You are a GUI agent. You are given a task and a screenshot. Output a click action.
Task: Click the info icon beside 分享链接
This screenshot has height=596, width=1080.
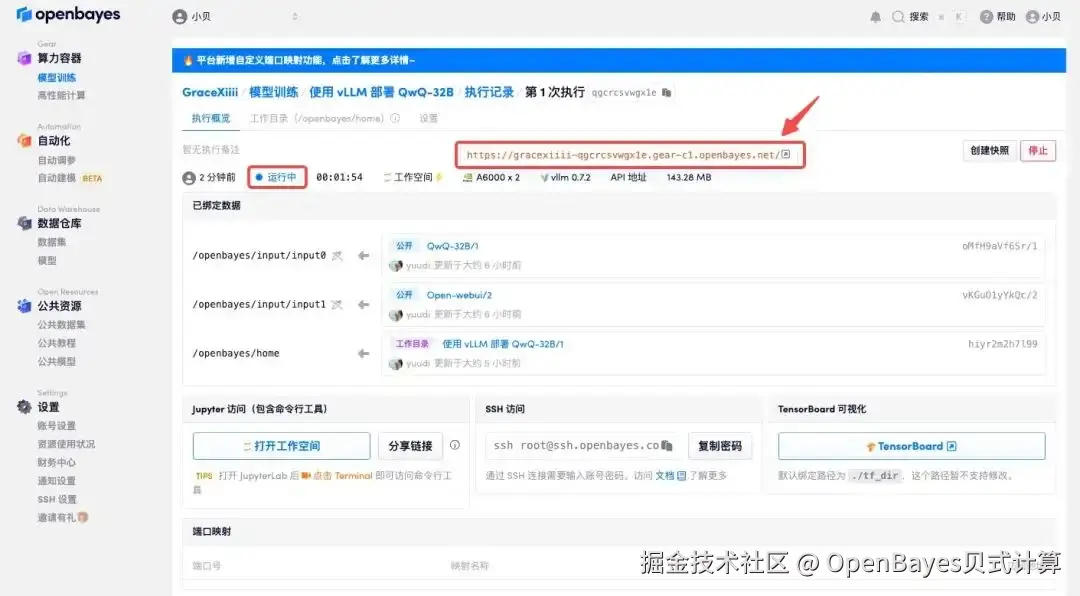tap(455, 445)
